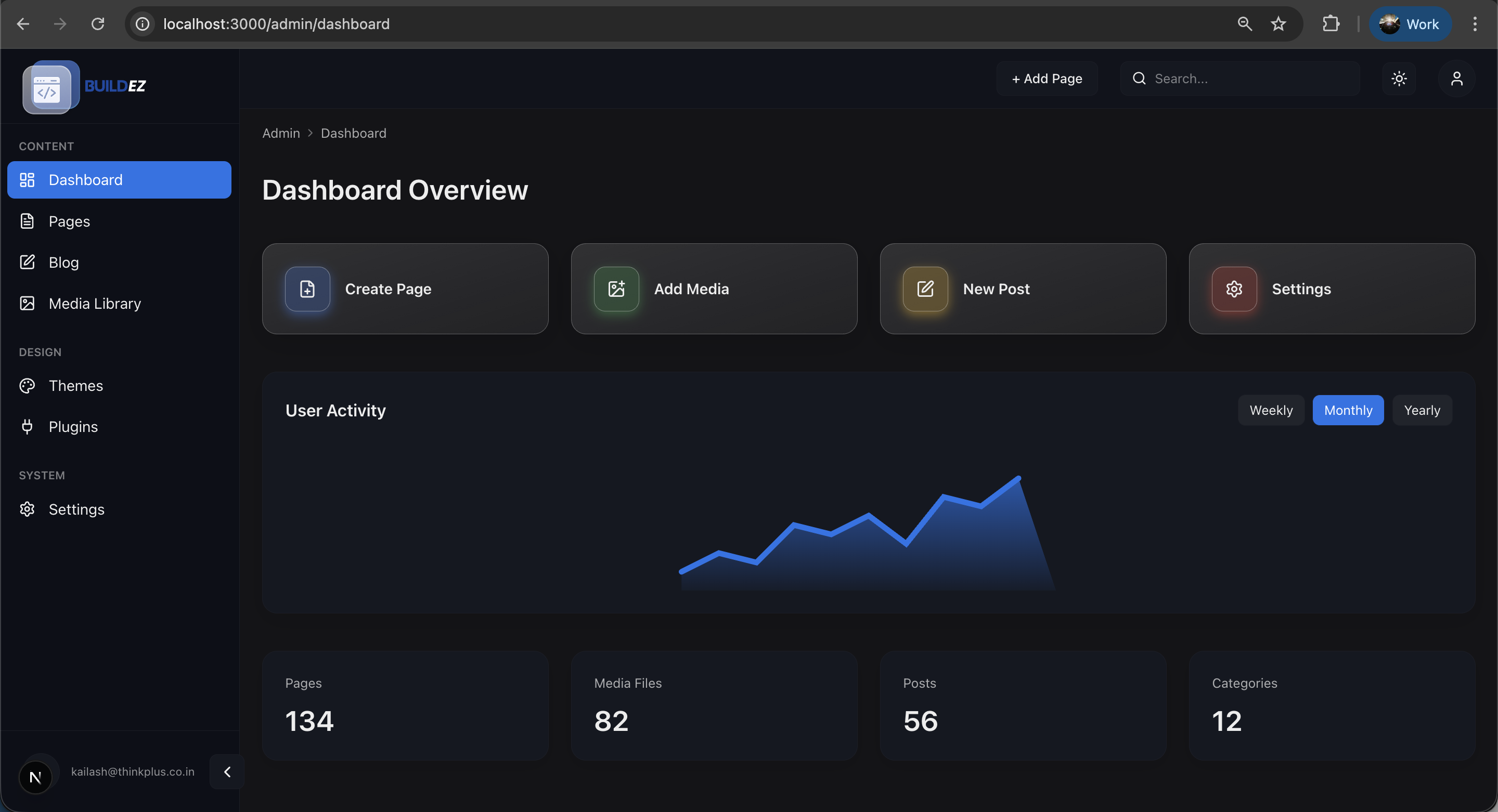Collapse the sidebar with chevron button

(227, 772)
